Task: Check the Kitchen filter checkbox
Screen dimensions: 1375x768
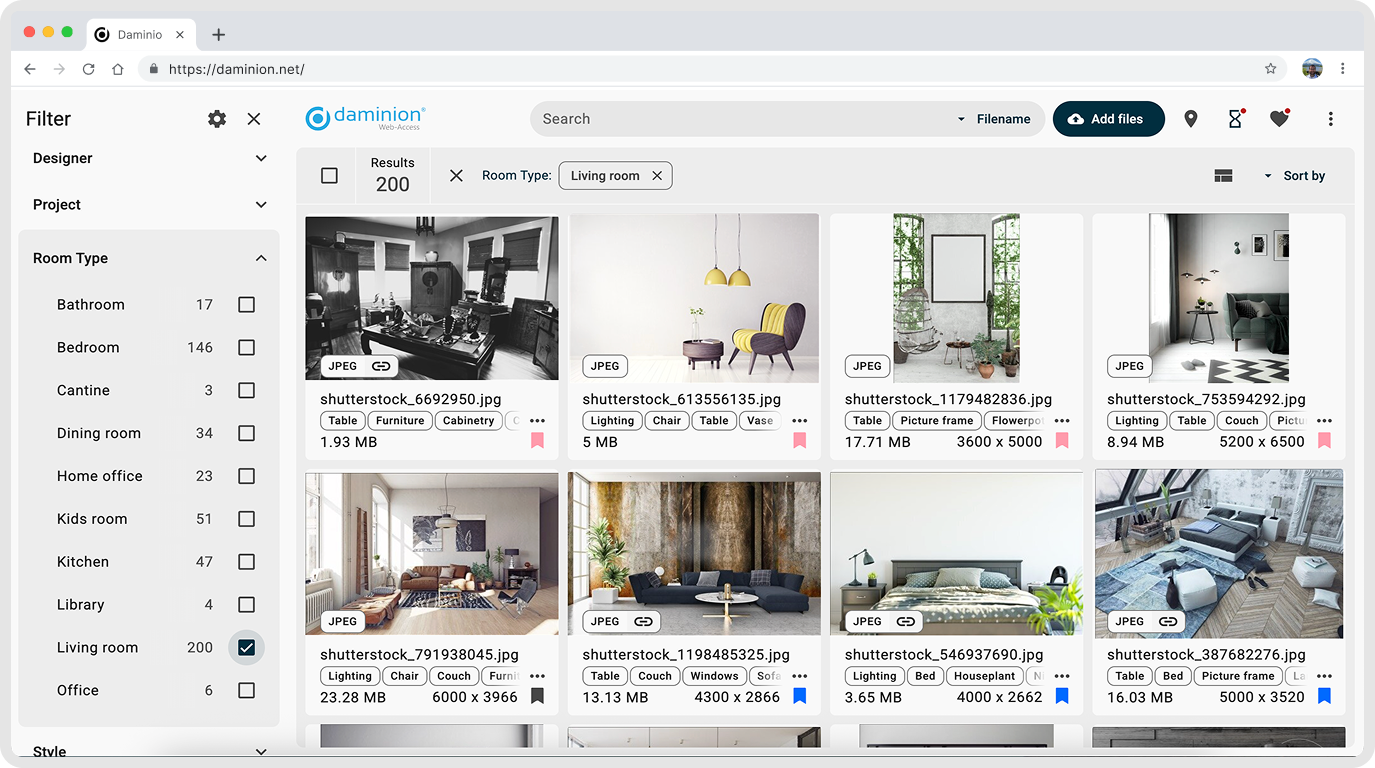Action: [246, 561]
